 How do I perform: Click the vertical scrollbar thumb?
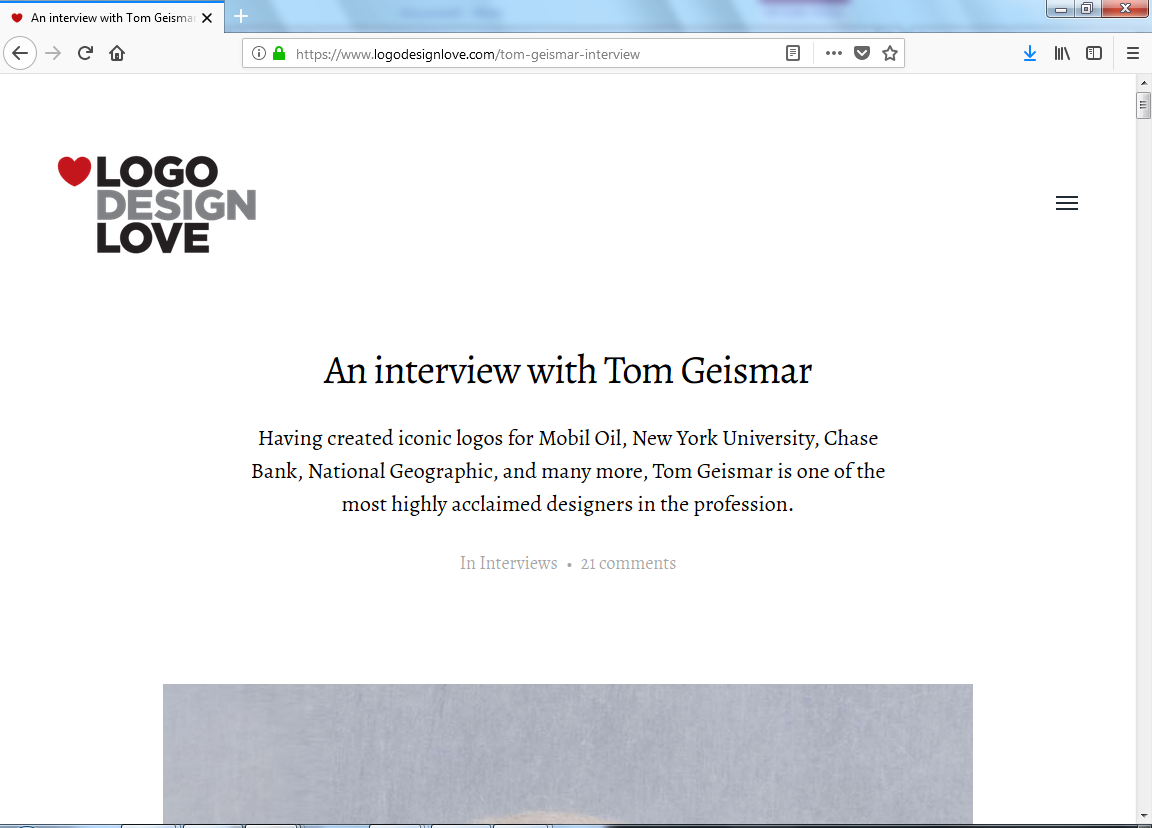point(1143,105)
